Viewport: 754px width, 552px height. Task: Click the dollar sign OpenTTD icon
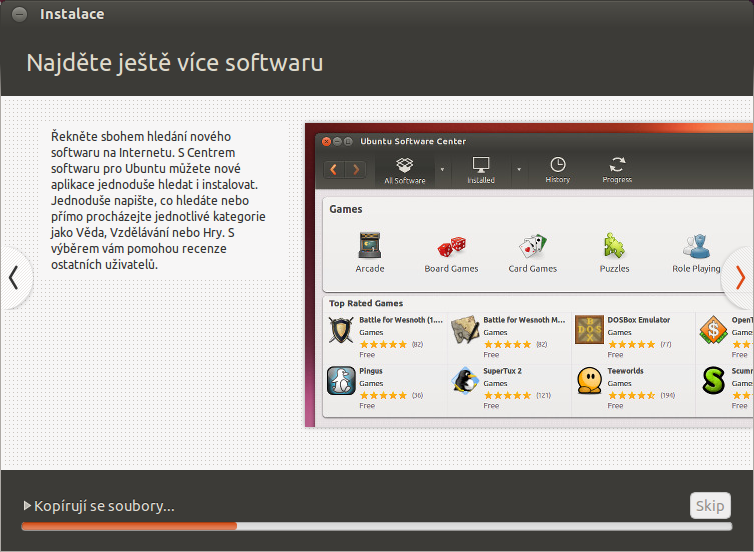coord(713,330)
